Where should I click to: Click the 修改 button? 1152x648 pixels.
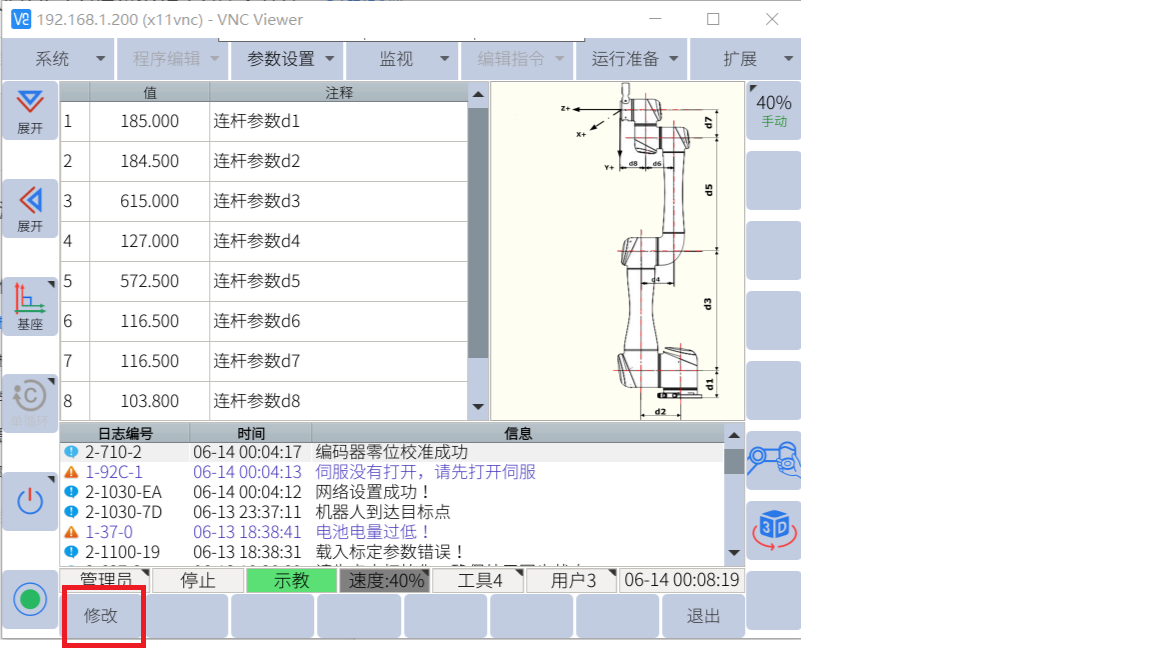(x=101, y=616)
